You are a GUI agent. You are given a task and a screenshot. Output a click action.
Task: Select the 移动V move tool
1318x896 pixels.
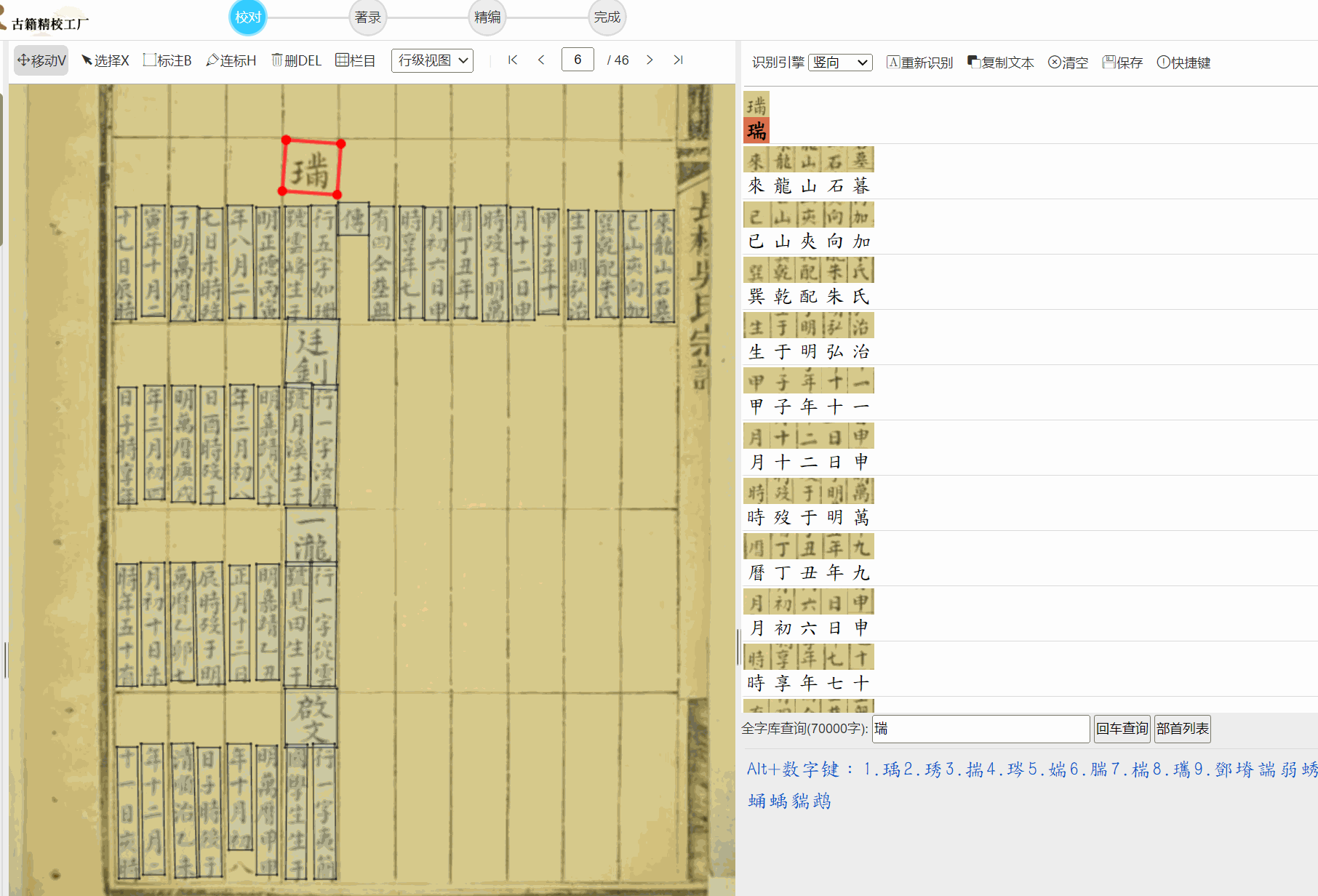[41, 60]
